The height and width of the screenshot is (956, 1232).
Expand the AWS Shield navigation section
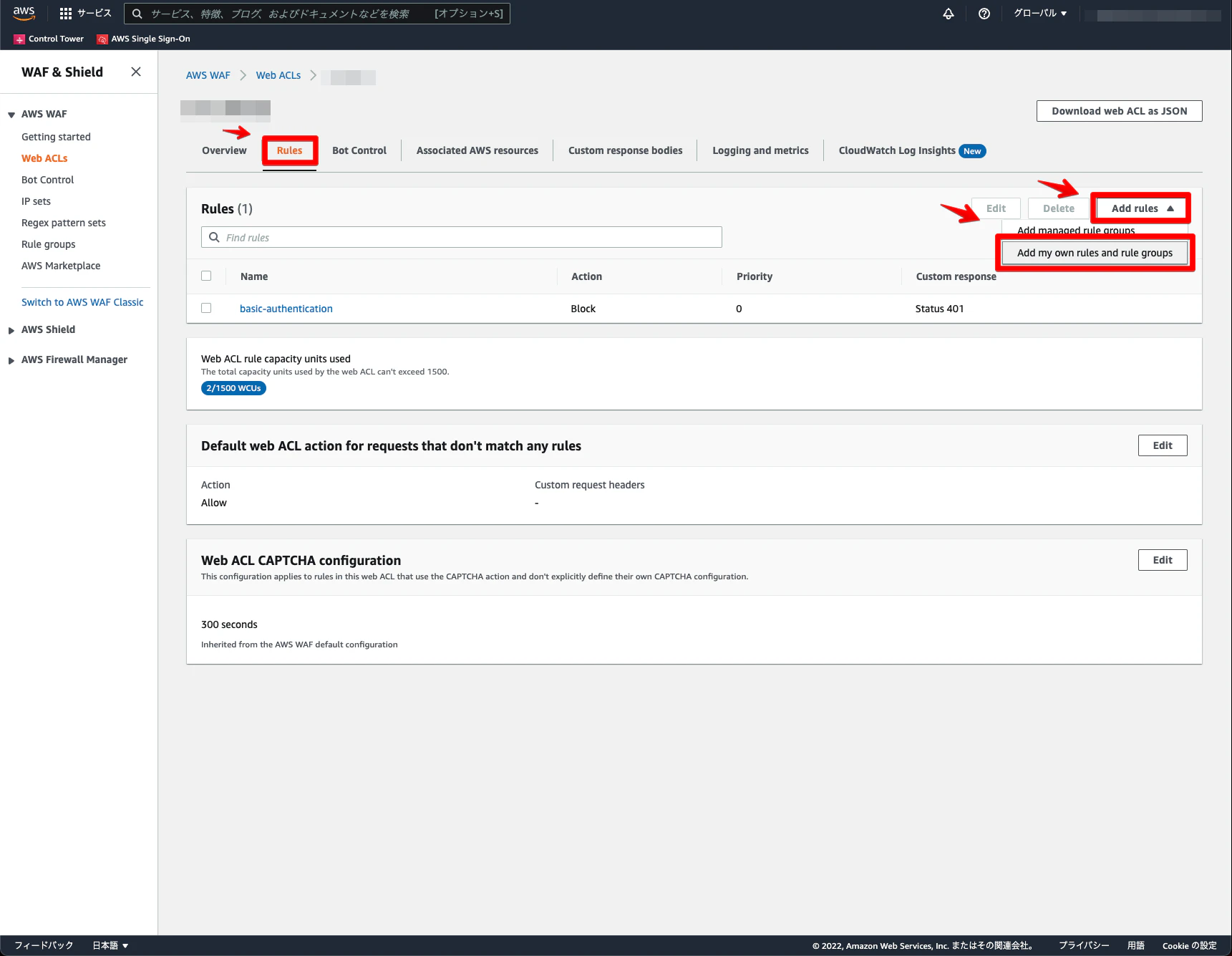(11, 330)
